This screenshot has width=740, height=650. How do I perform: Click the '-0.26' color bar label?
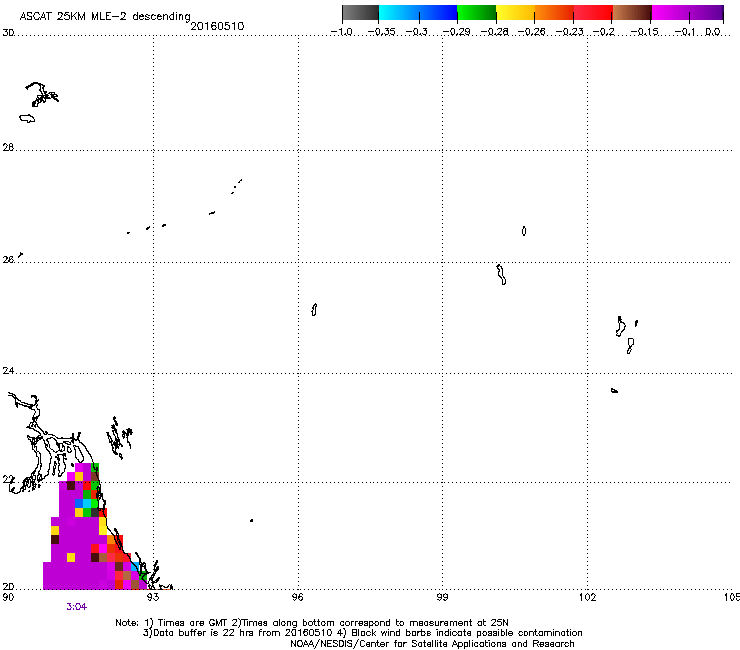coord(532,32)
